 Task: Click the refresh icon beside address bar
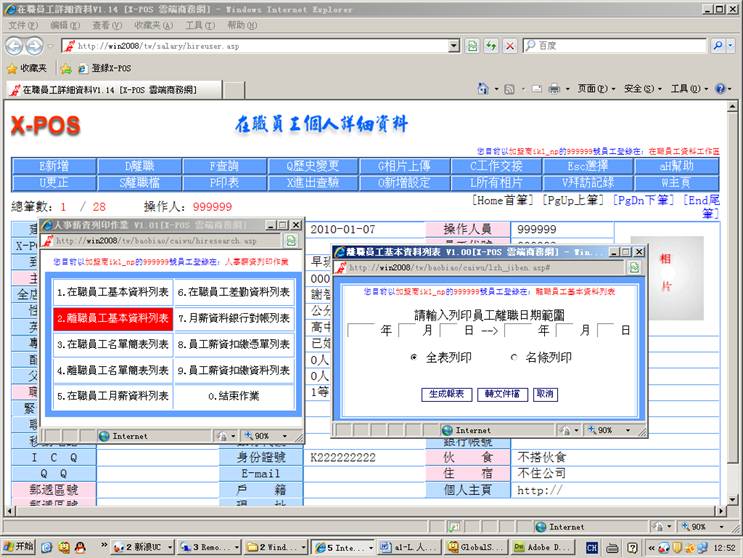(491, 46)
